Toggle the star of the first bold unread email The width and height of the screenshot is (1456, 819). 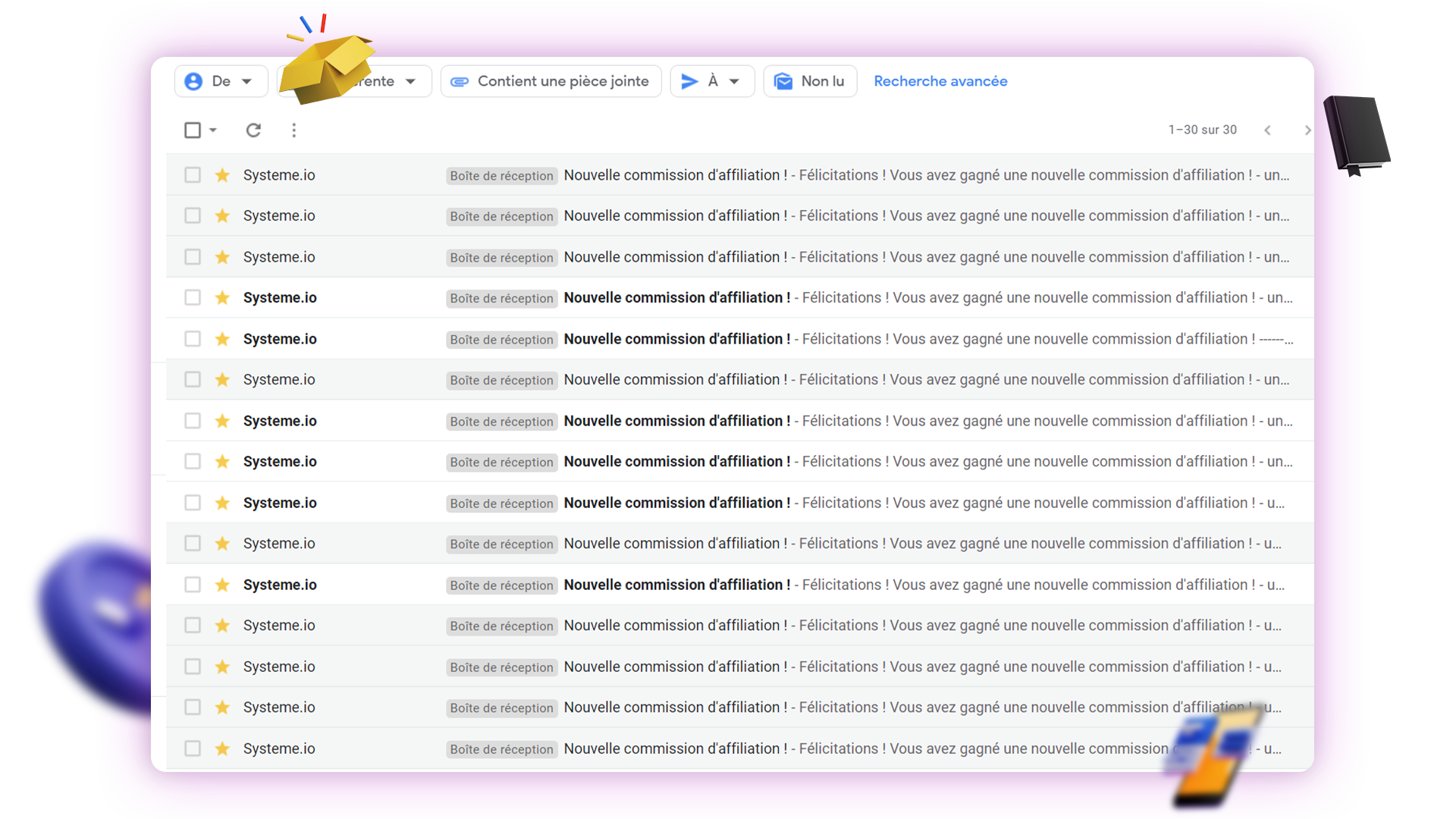[222, 298]
